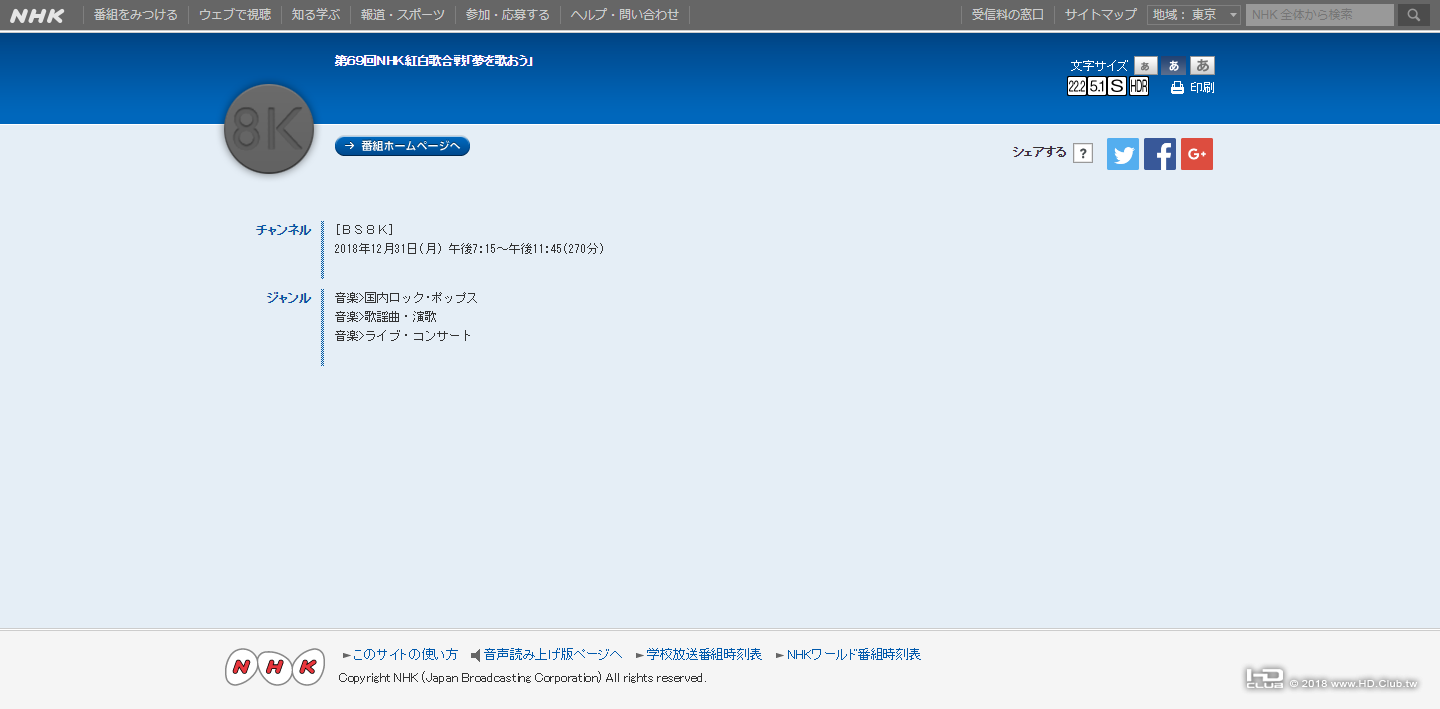The height and width of the screenshot is (709, 1440).
Task: Click the printer icon for 印刷
Action: point(1177,88)
